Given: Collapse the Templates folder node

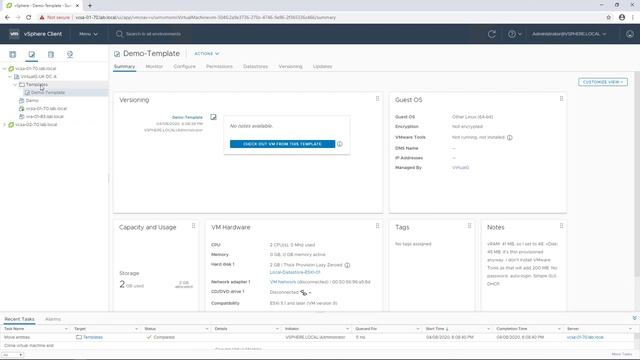Looking at the screenshot, I should tap(15, 84).
